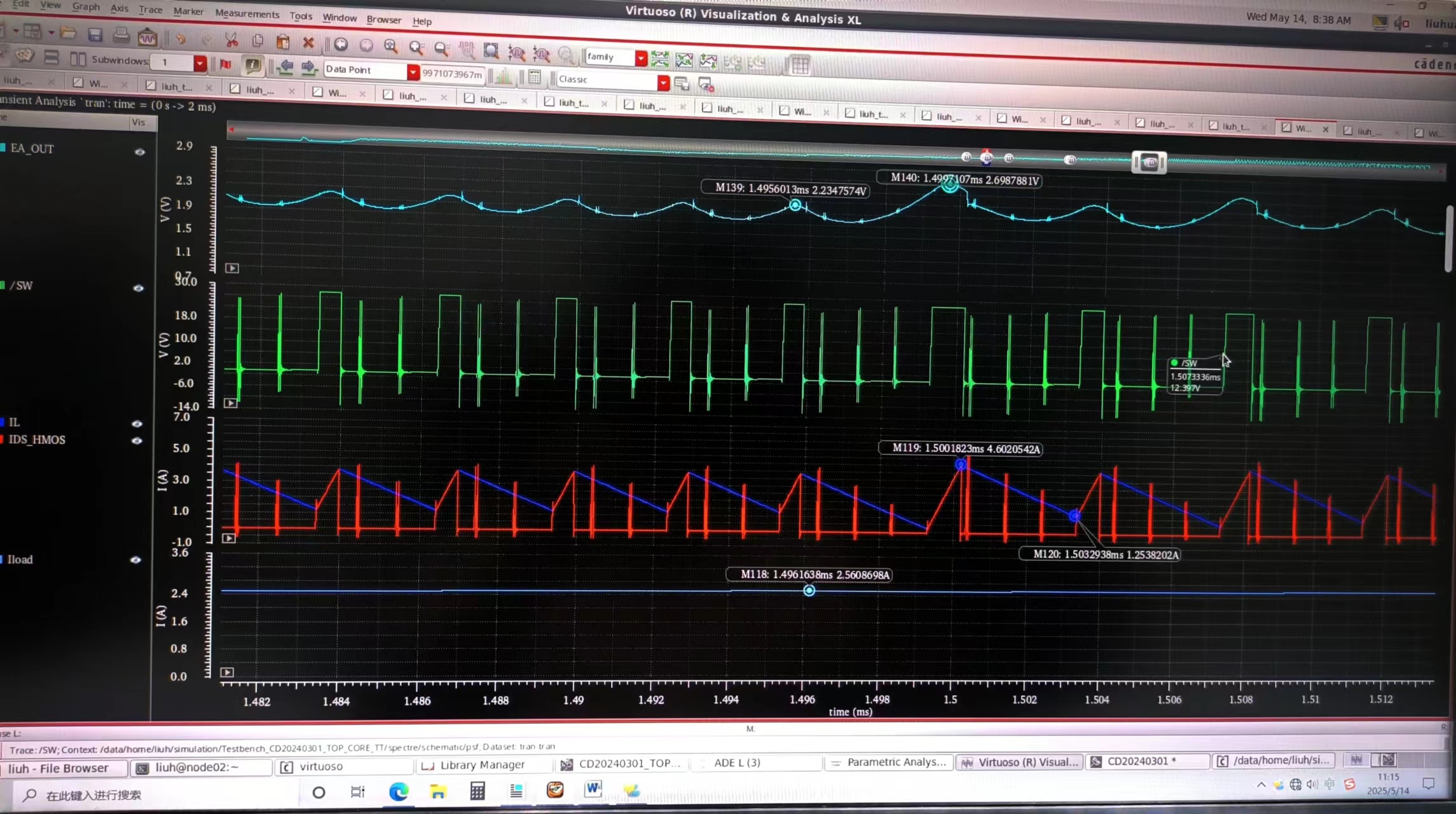Click the red flag marker icon
The height and width of the screenshot is (814, 1456).
(226, 64)
